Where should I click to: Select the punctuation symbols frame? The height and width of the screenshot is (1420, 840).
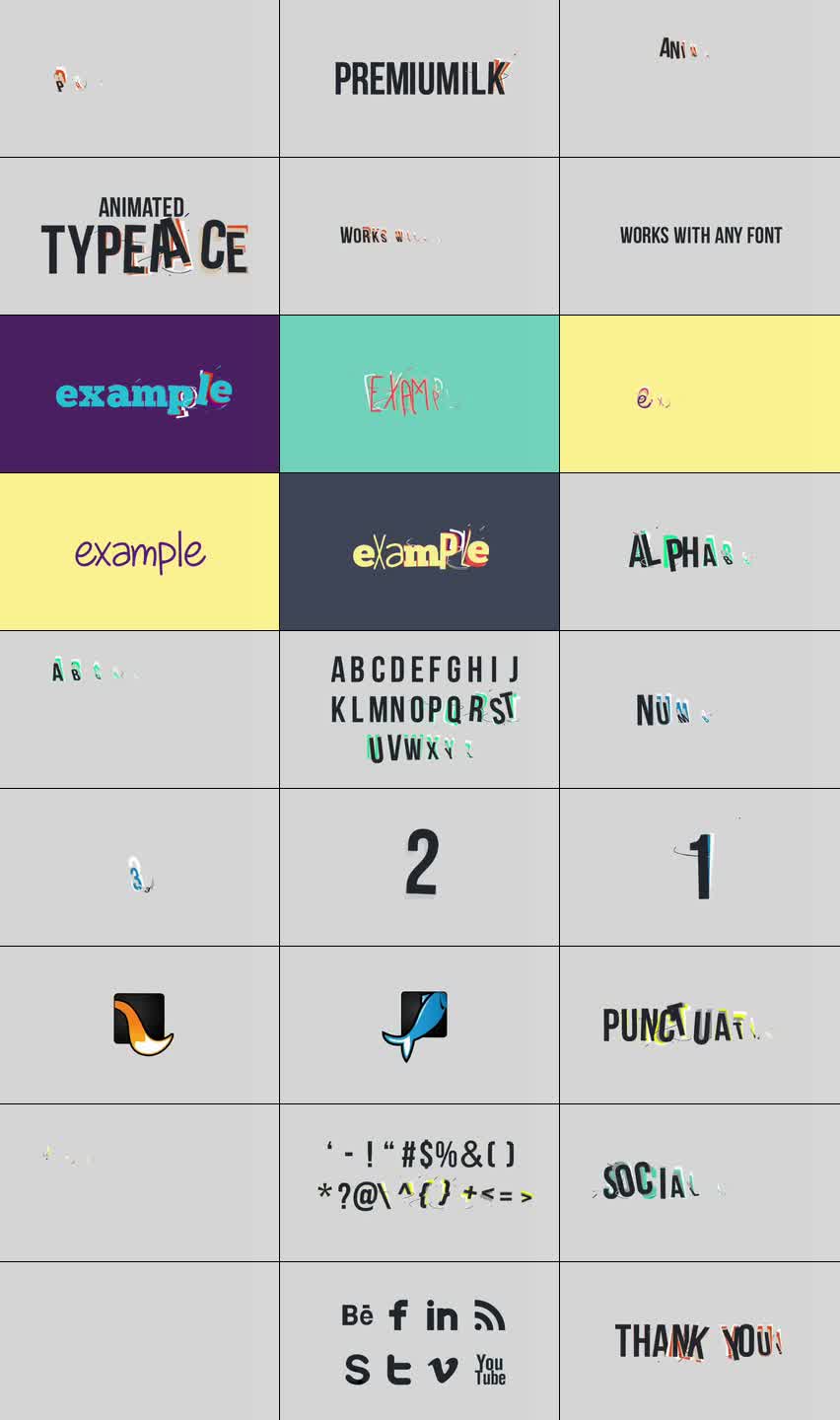pyautogui.click(x=420, y=1183)
